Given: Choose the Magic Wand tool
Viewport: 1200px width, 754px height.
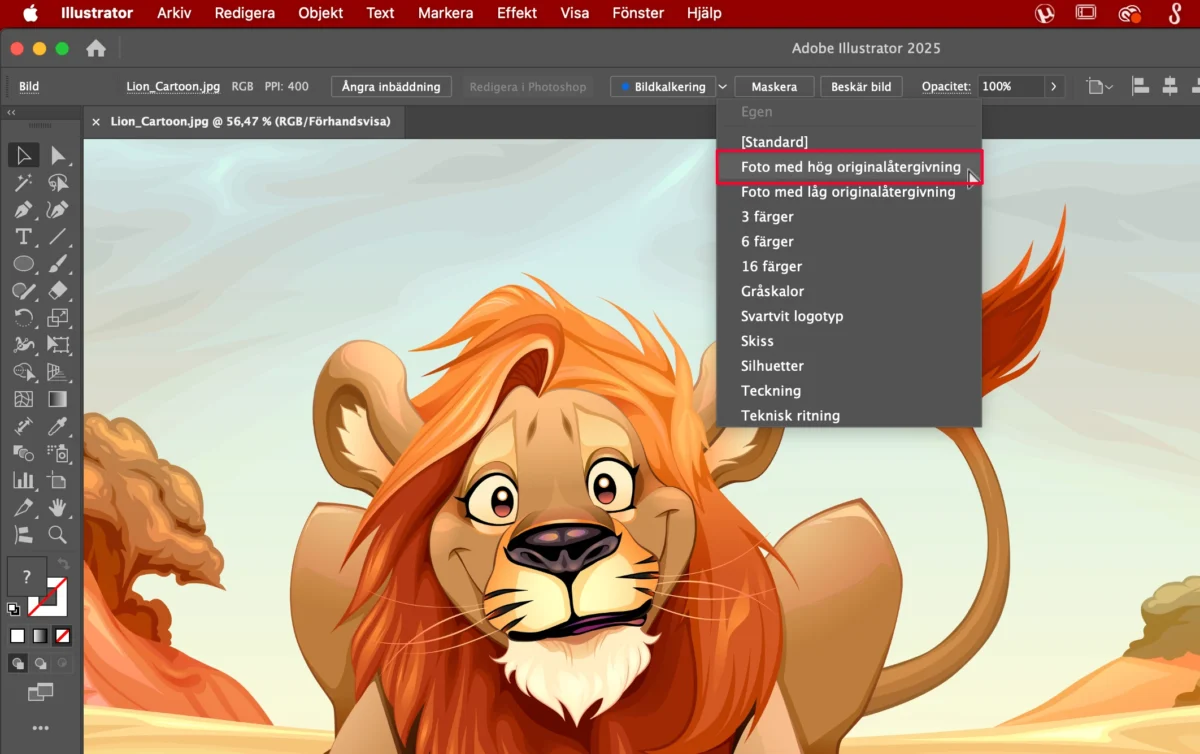Looking at the screenshot, I should tap(24, 182).
